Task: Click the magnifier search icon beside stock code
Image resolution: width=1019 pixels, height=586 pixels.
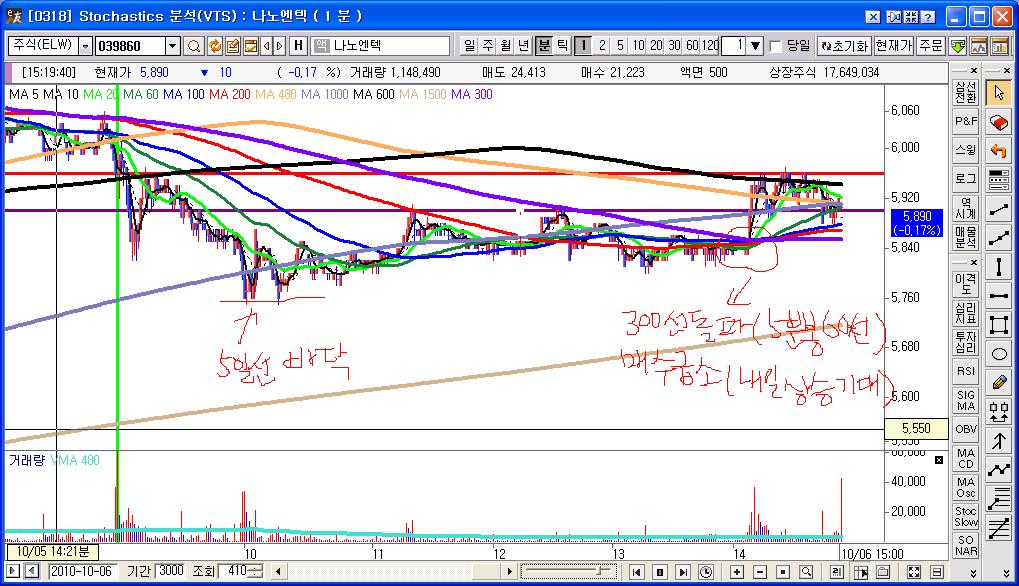Action: pos(194,46)
